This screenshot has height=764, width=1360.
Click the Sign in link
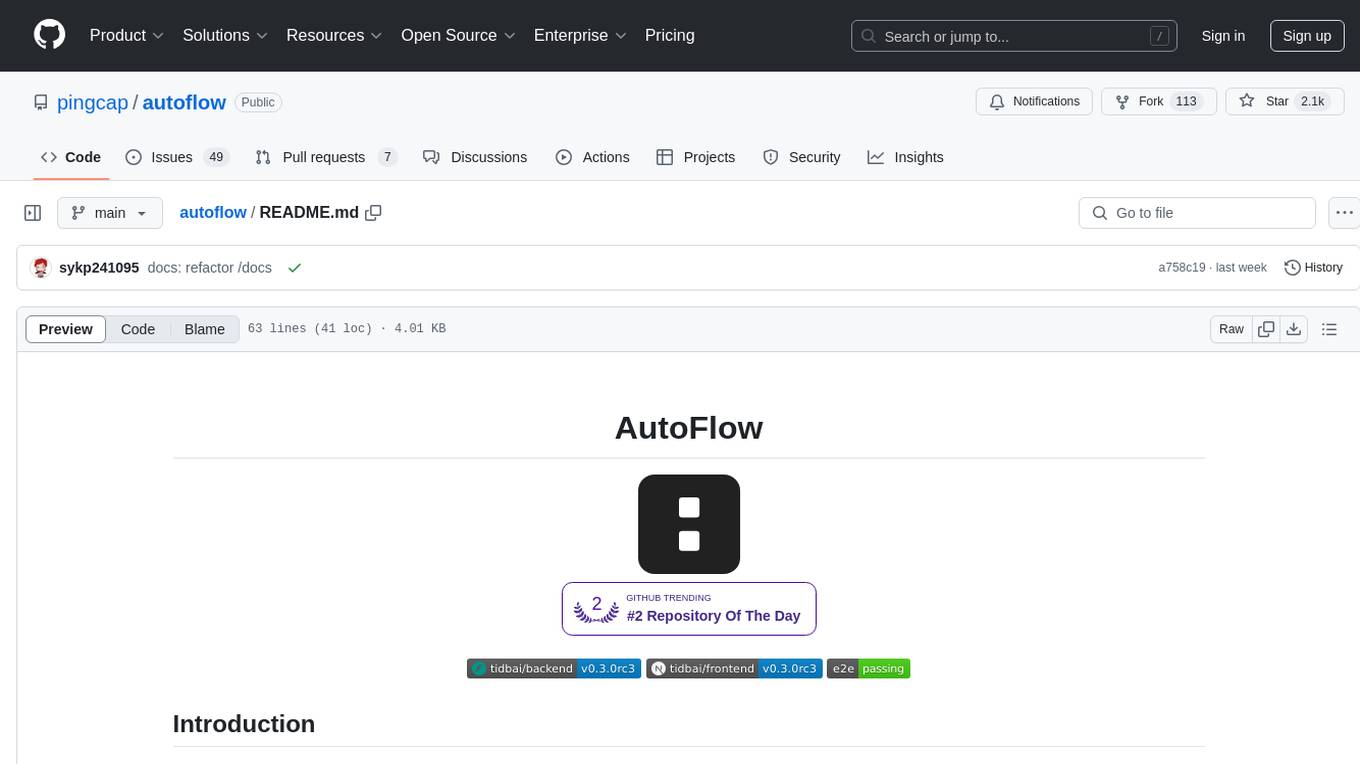pyautogui.click(x=1223, y=36)
